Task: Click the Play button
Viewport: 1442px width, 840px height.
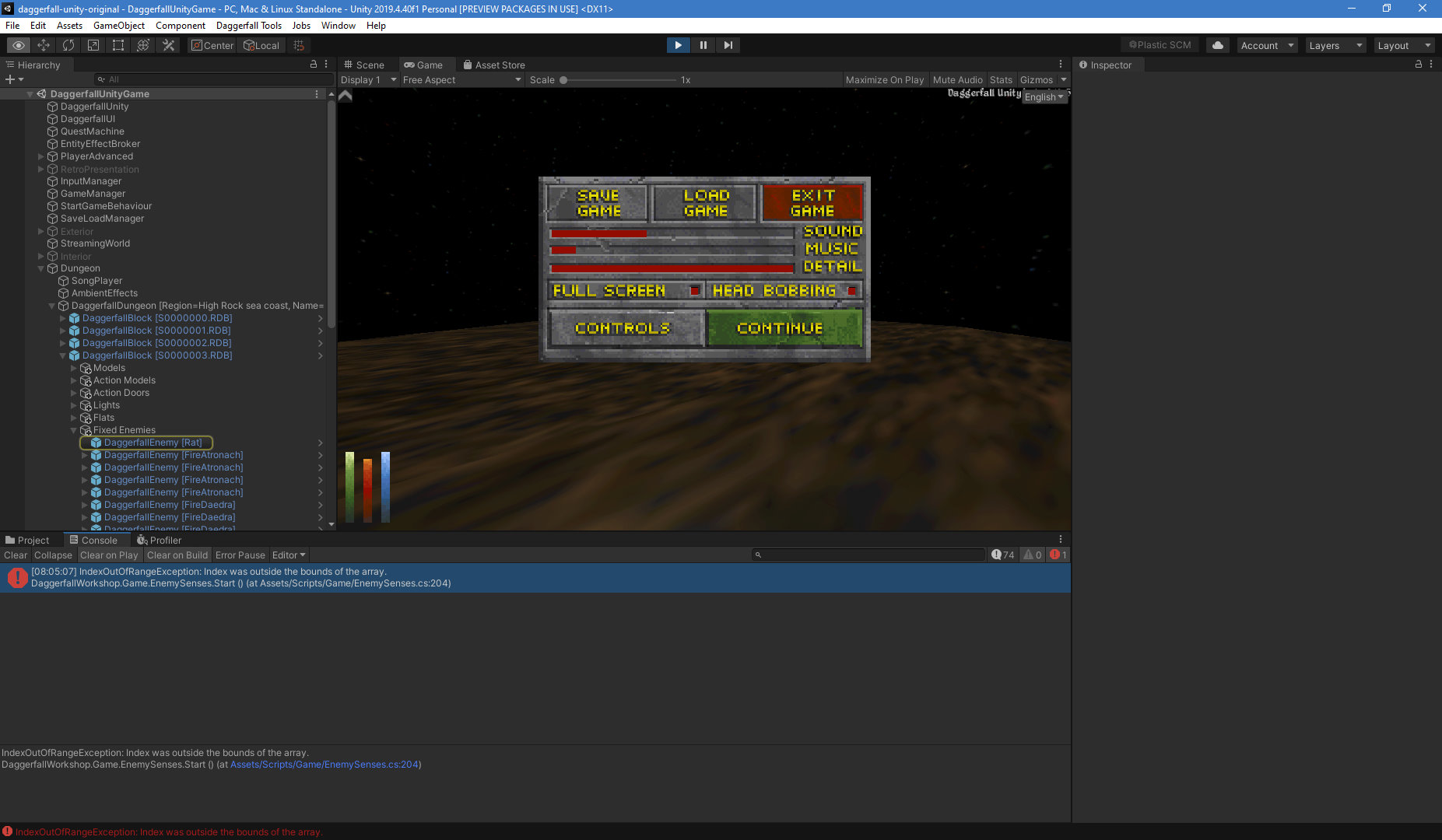Action: tap(678, 45)
